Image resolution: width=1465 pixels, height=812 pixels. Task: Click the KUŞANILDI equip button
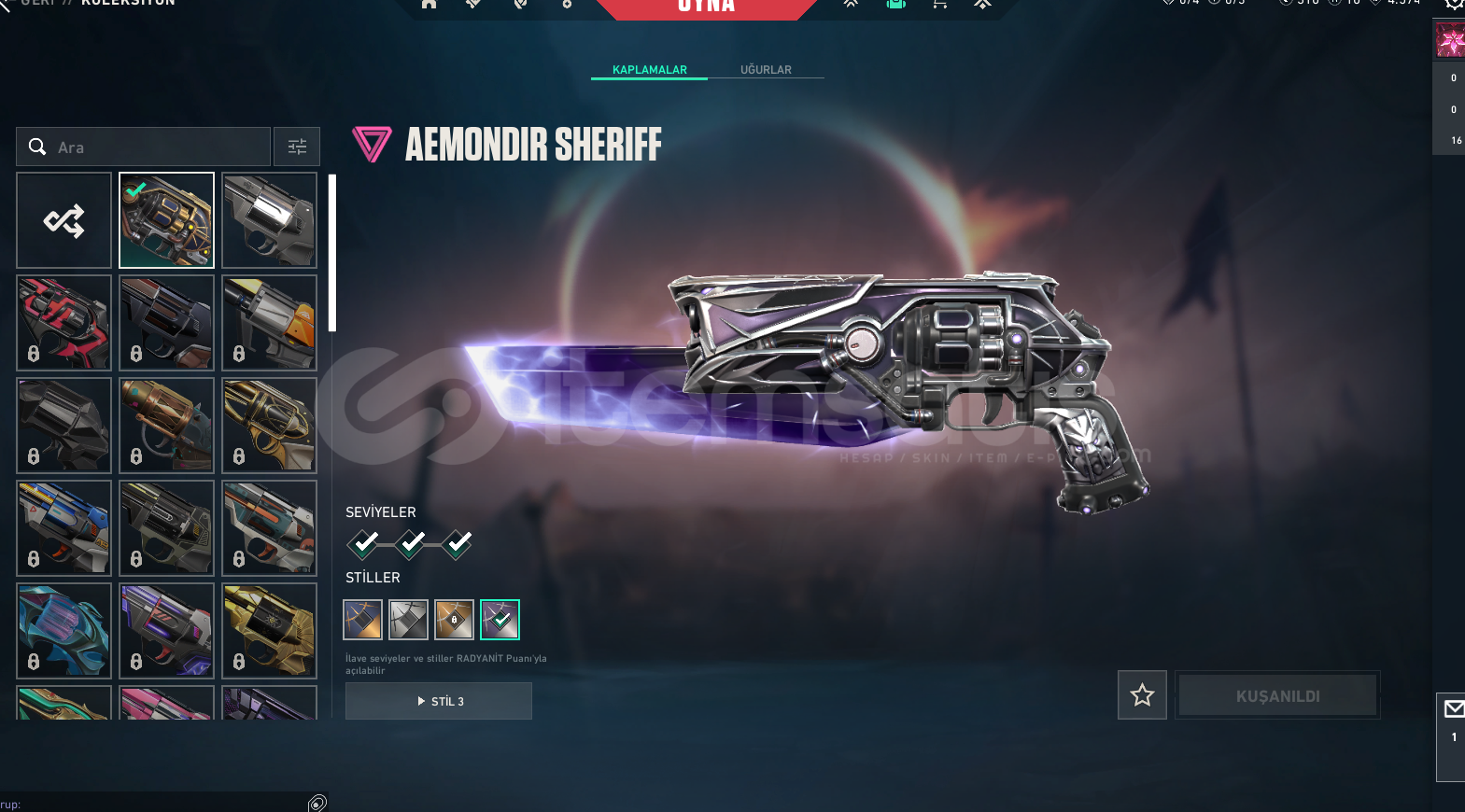click(1277, 695)
